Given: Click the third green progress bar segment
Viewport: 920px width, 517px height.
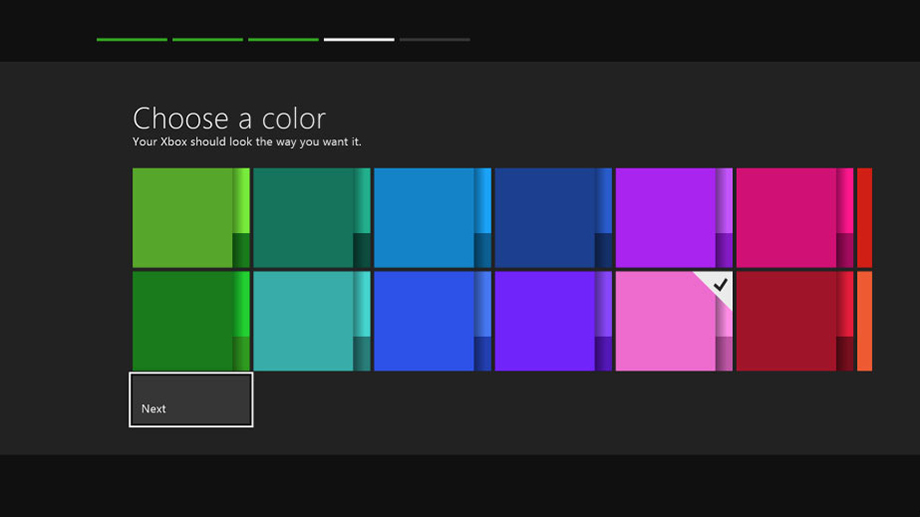Looking at the screenshot, I should click(283, 40).
